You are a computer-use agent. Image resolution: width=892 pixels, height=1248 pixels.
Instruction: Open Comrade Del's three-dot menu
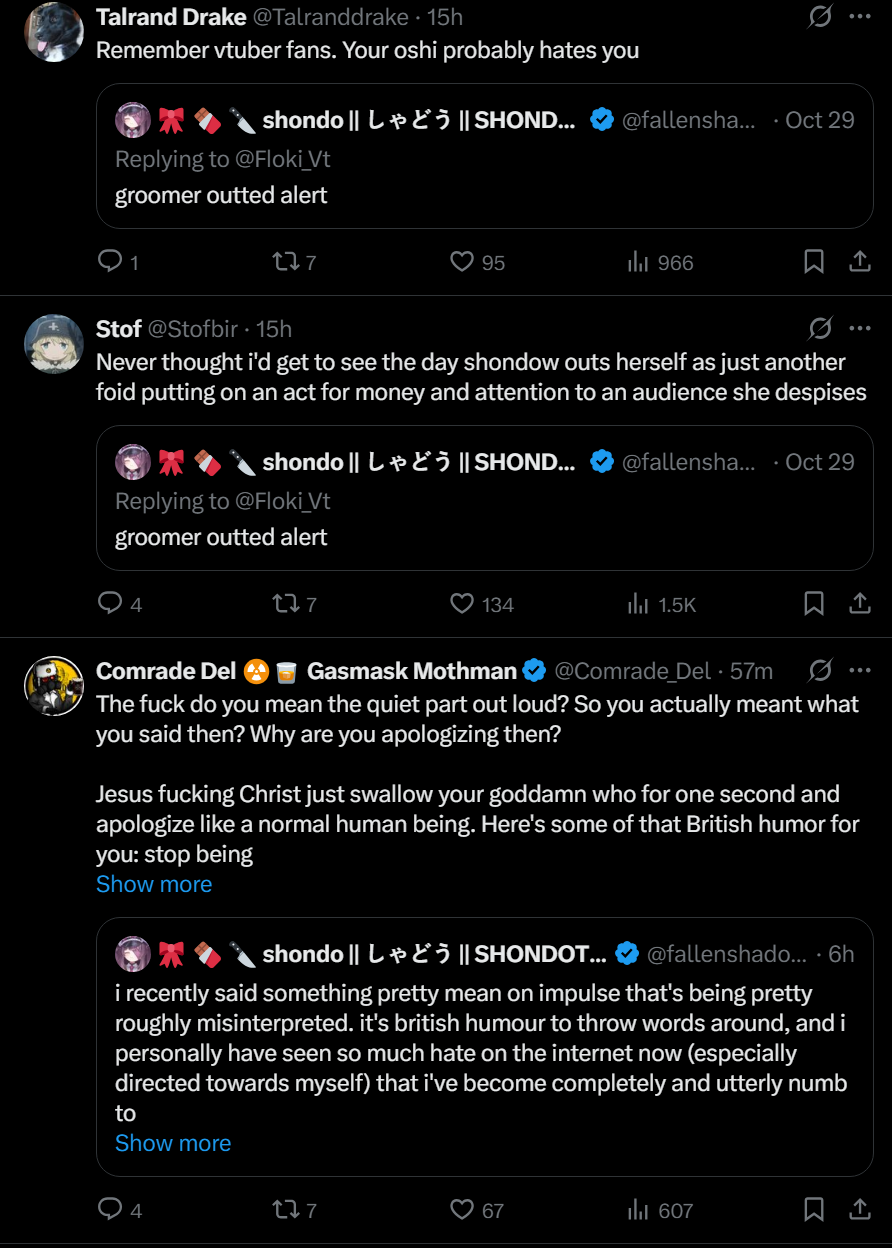pyautogui.click(x=860, y=670)
